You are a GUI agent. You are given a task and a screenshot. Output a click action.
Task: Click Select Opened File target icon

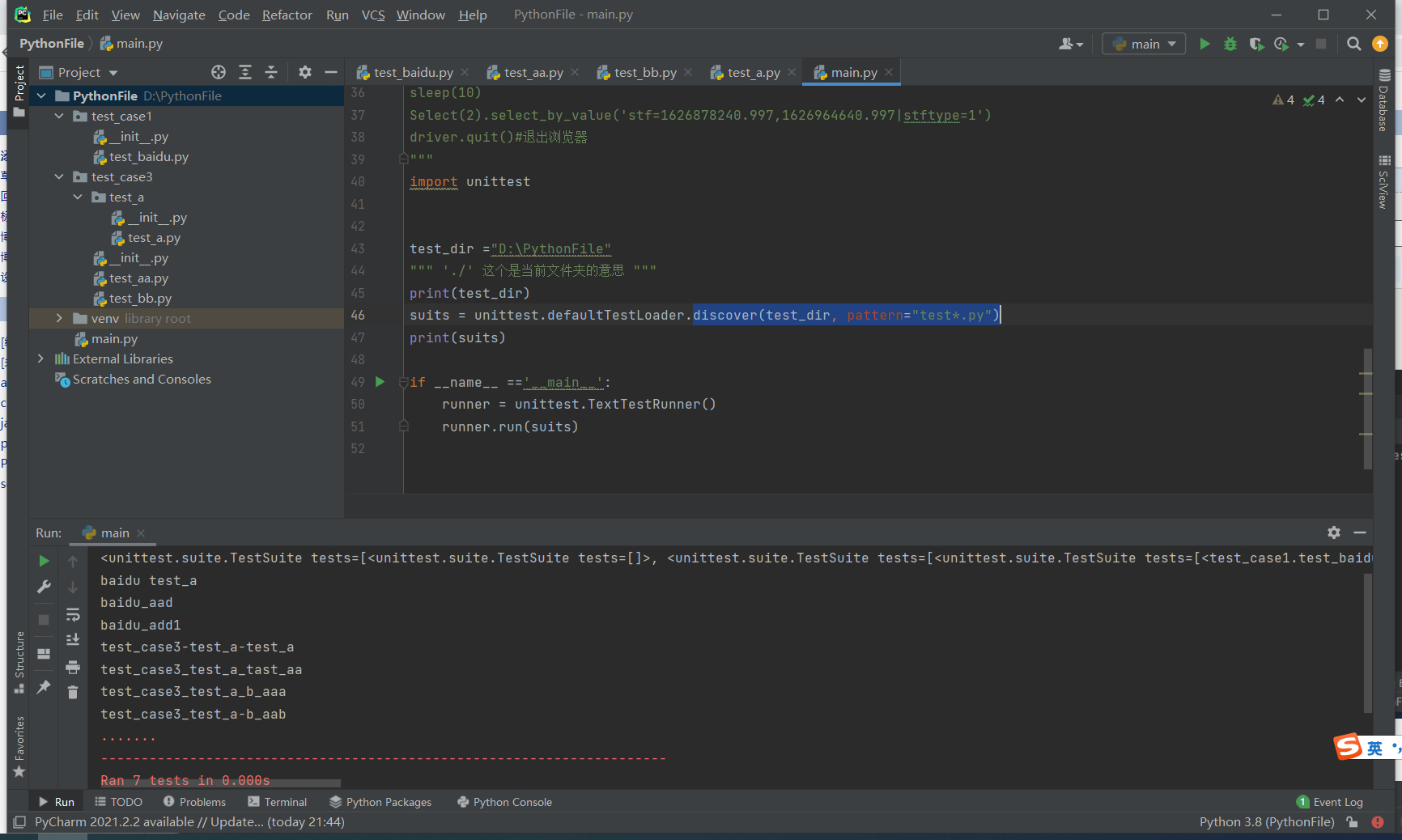(x=219, y=73)
